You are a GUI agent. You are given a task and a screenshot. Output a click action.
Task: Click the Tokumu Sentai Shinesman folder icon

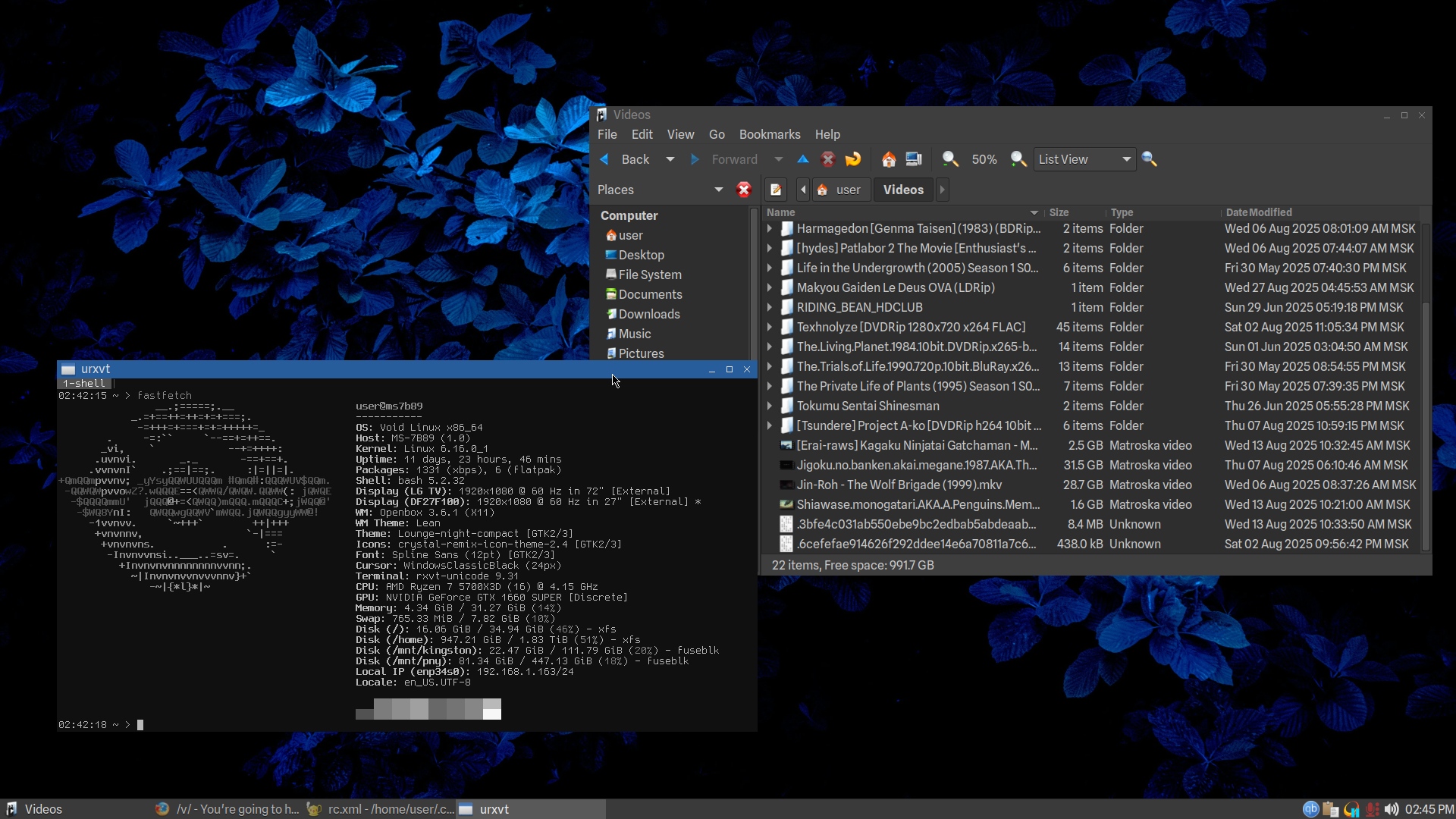point(786,406)
